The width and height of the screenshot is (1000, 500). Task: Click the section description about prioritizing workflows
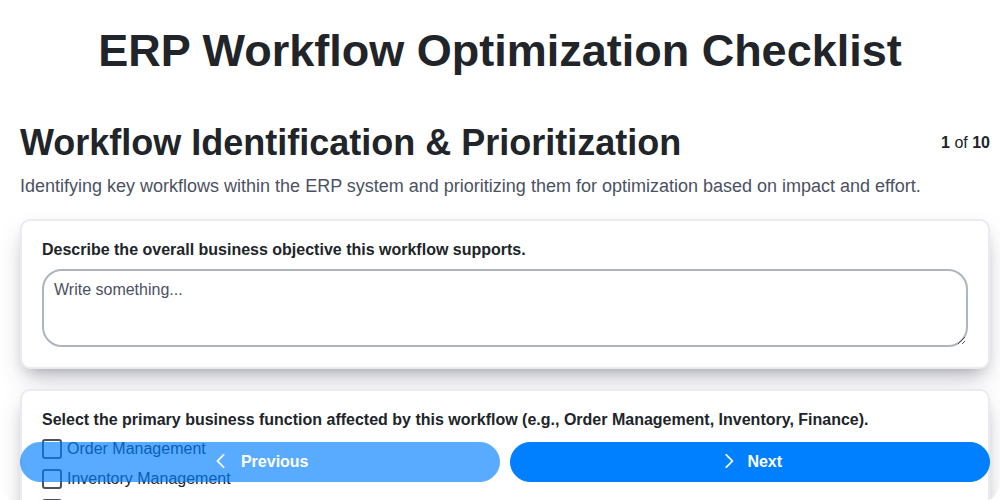(470, 186)
